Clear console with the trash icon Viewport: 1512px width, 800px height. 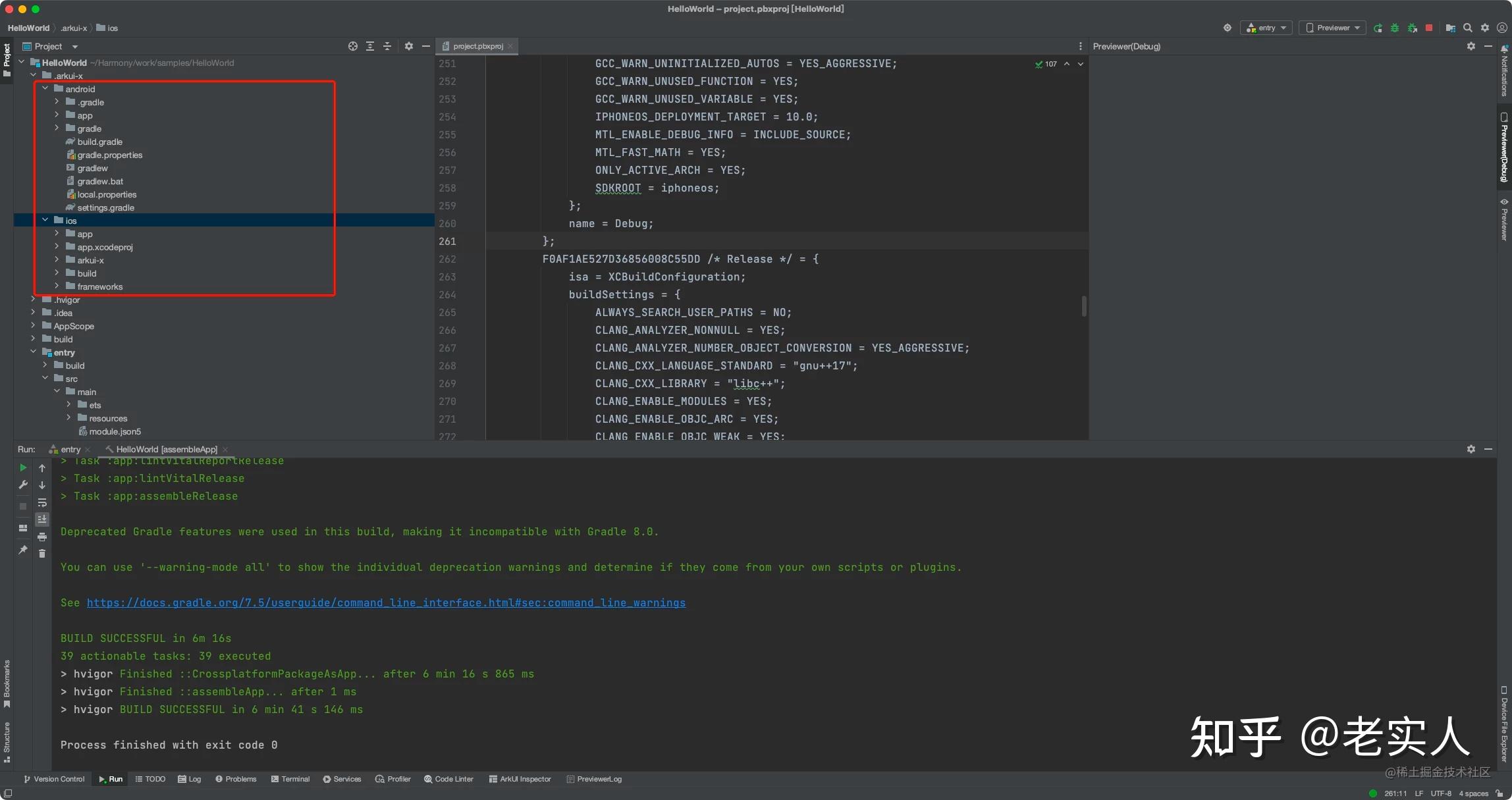tap(42, 554)
